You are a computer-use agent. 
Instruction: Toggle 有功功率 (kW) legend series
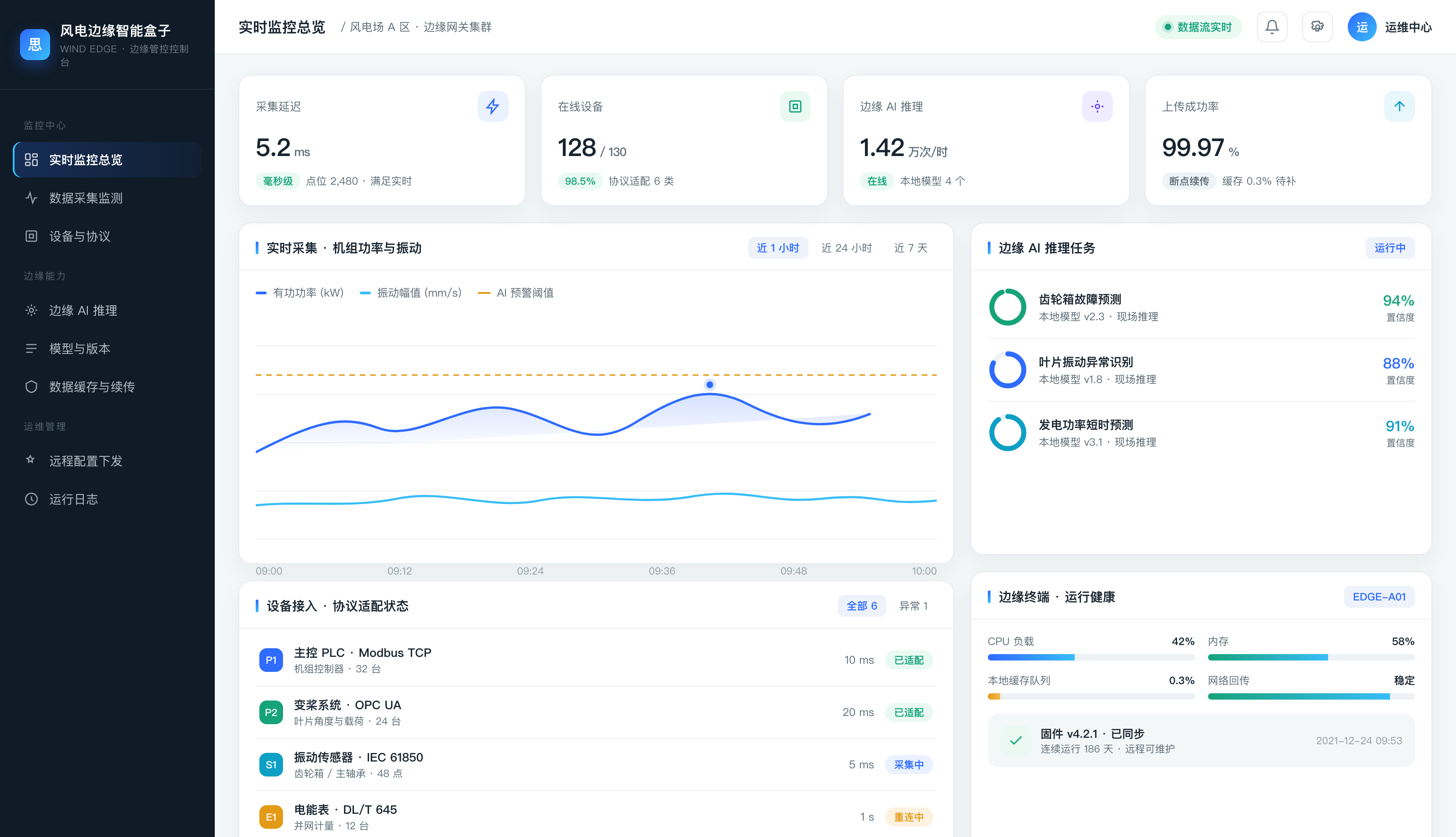click(x=299, y=292)
